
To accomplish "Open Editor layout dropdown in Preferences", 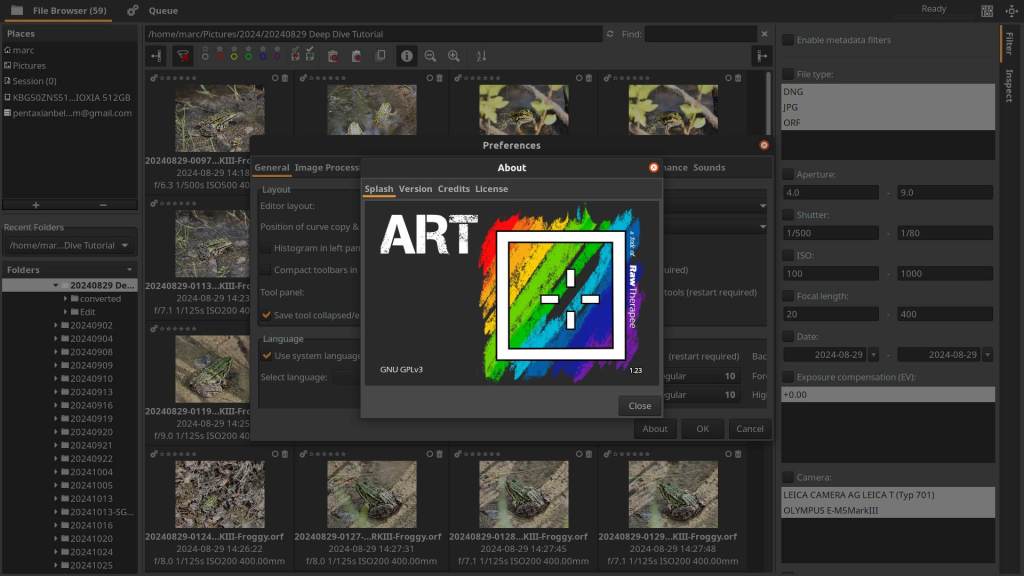I will point(763,206).
